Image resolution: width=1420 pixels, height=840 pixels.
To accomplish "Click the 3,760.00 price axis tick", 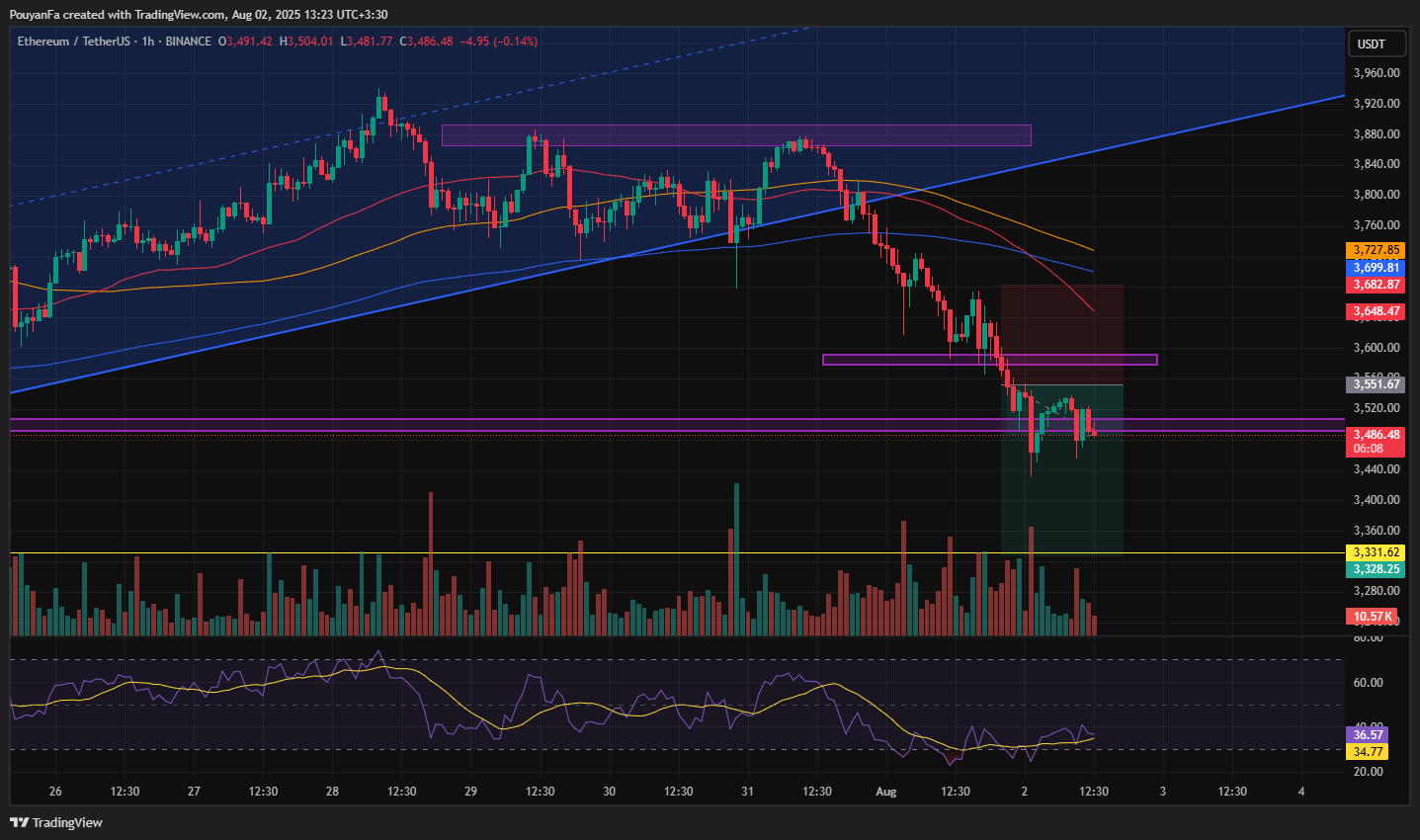I will click(x=1377, y=225).
